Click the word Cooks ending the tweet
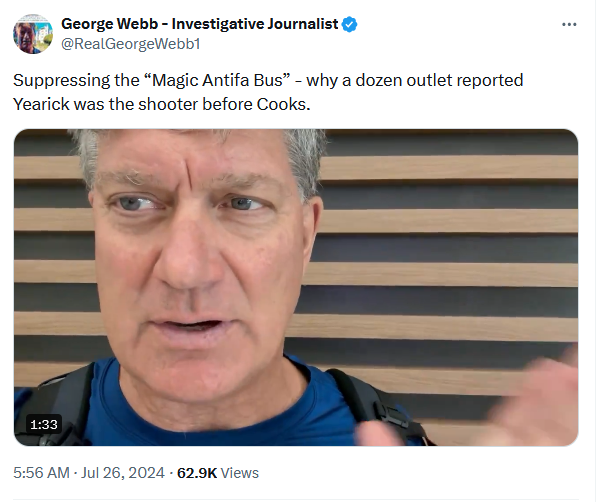 click(x=283, y=104)
